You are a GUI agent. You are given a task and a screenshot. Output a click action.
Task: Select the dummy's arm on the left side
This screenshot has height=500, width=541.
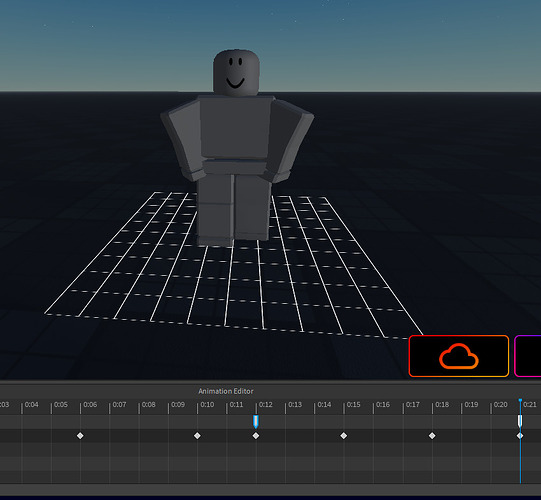(182, 141)
